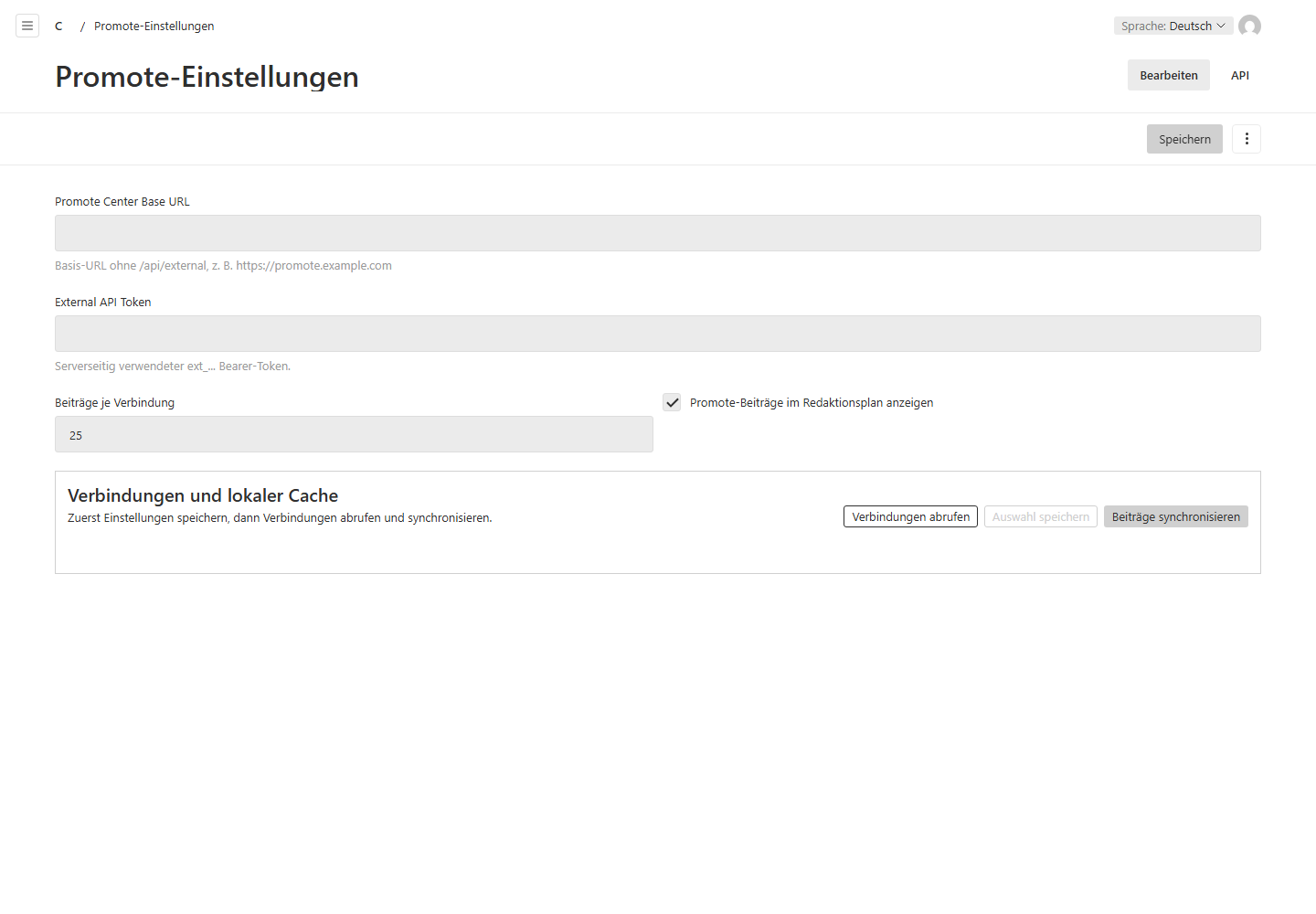Click the Auswahl speichern button
The height and width of the screenshot is (914, 1316).
pyautogui.click(x=1041, y=516)
